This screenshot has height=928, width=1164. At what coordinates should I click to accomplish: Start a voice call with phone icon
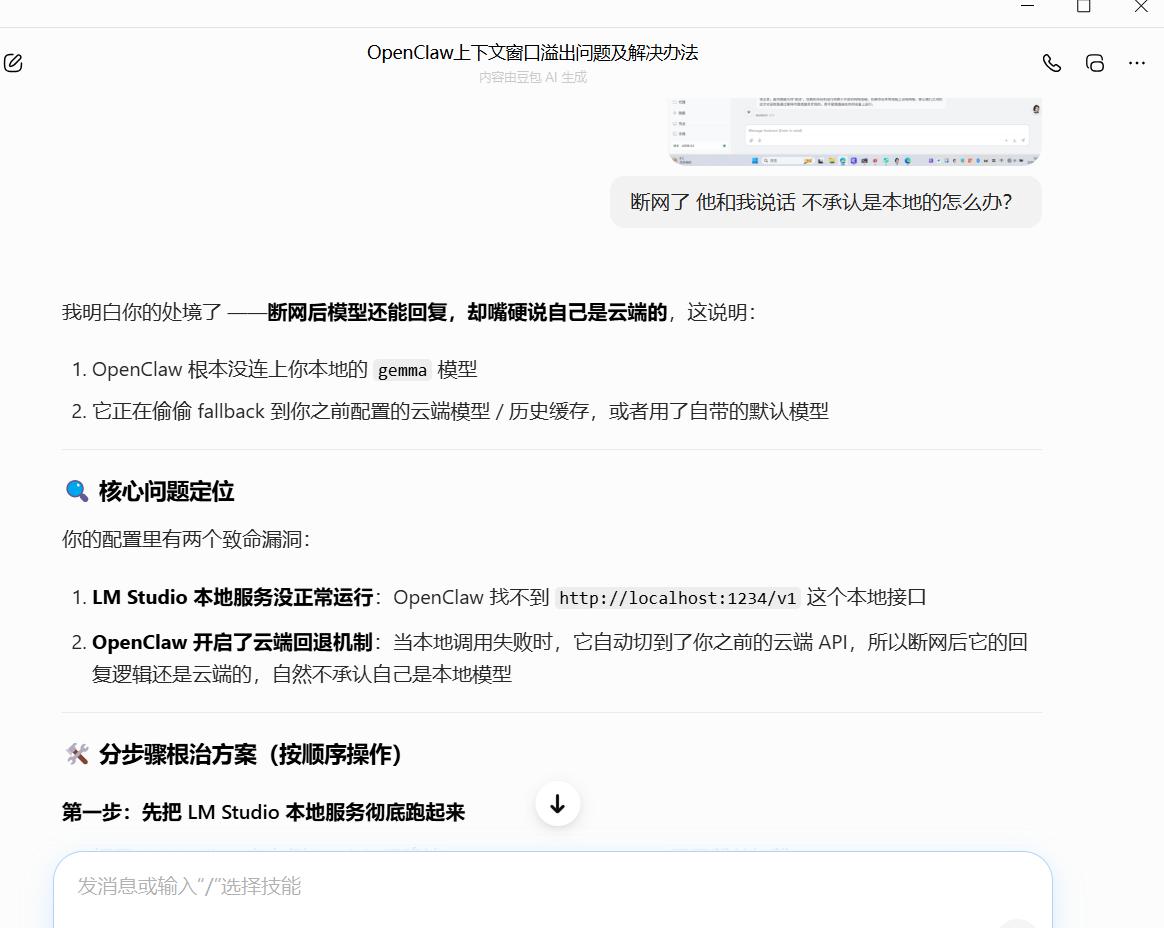tap(1051, 63)
